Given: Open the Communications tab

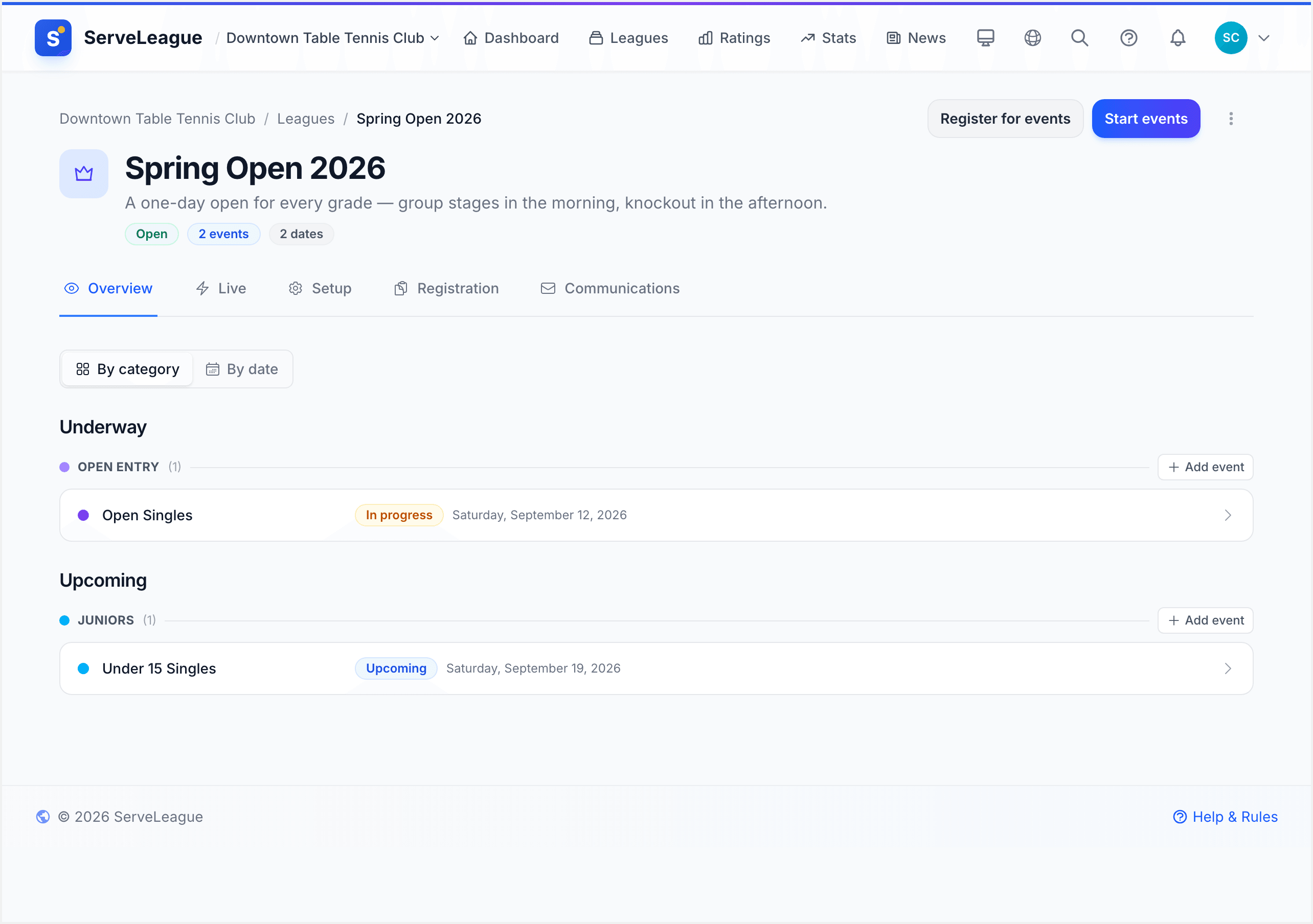Looking at the screenshot, I should pyautogui.click(x=610, y=288).
